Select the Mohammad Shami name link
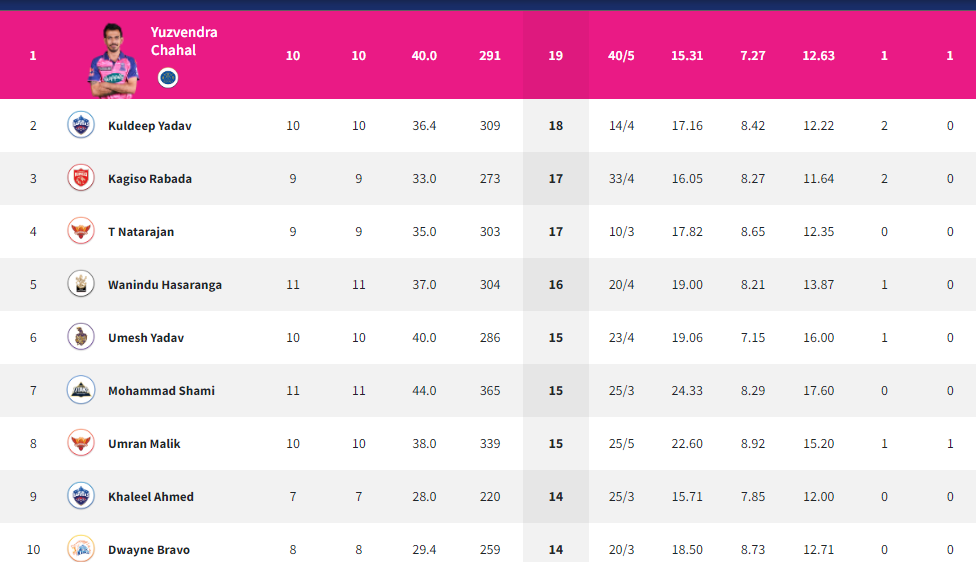The height and width of the screenshot is (562, 976). (x=161, y=391)
